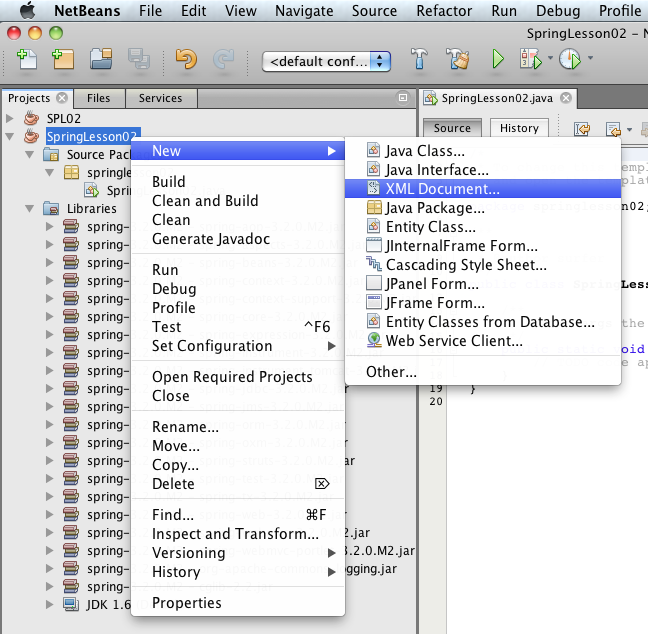Expand the JDK 1.6 node
The width and height of the screenshot is (648, 634).
coord(50,604)
